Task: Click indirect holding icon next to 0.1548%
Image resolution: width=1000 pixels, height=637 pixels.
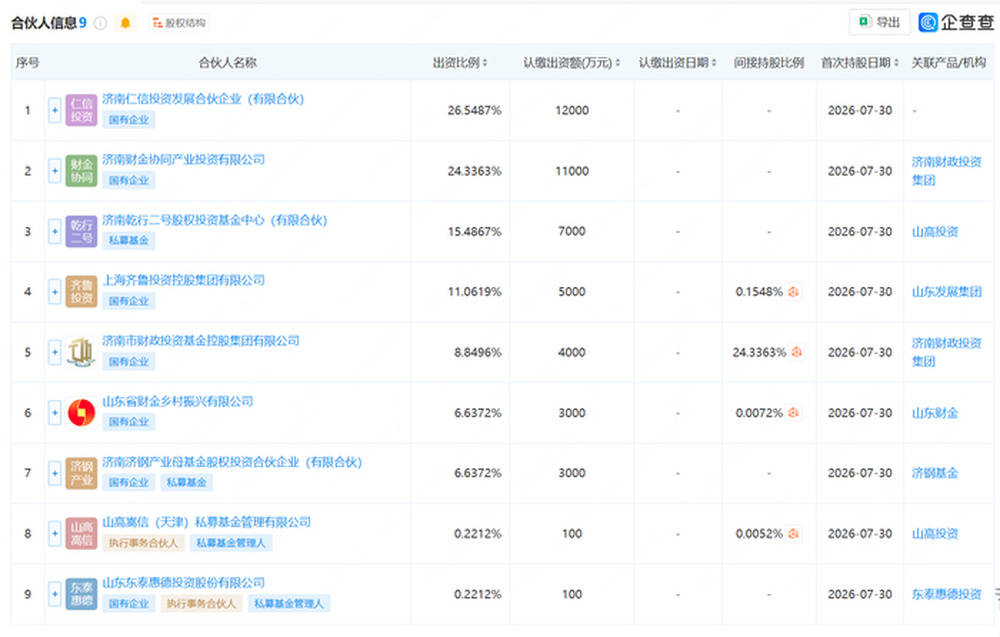Action: click(x=793, y=291)
